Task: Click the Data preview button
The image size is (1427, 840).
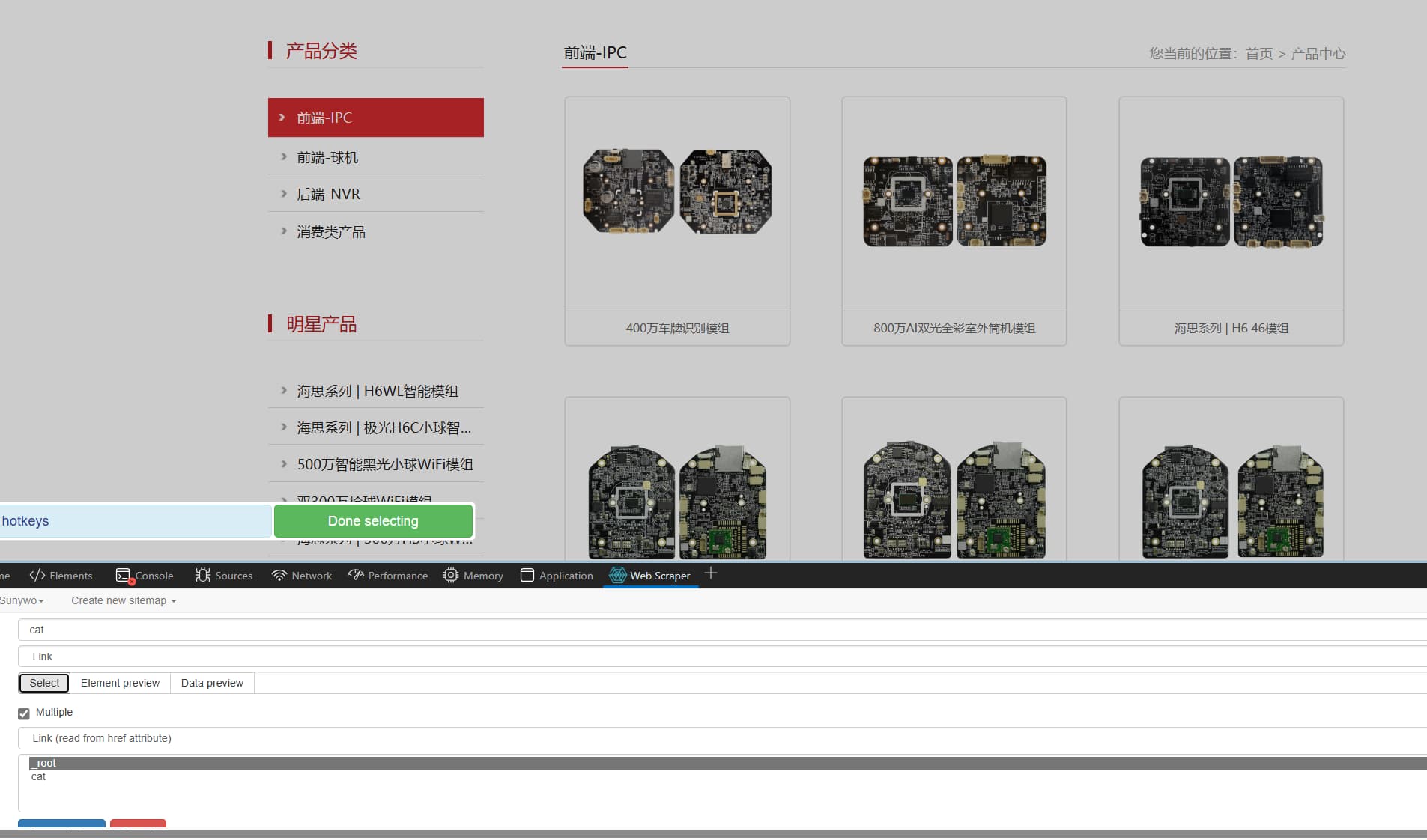Action: [212, 683]
